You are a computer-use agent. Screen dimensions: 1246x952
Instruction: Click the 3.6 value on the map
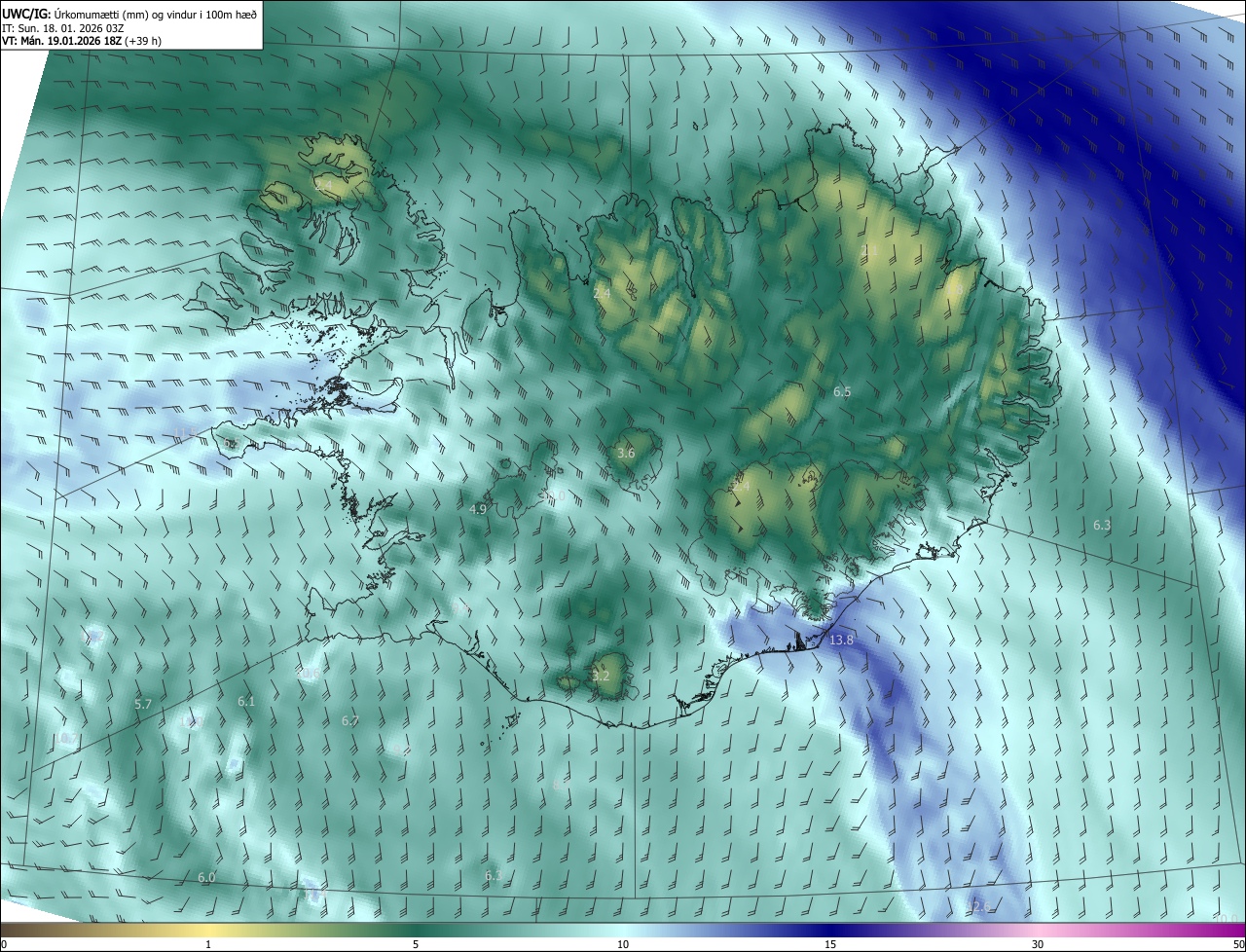pos(626,453)
